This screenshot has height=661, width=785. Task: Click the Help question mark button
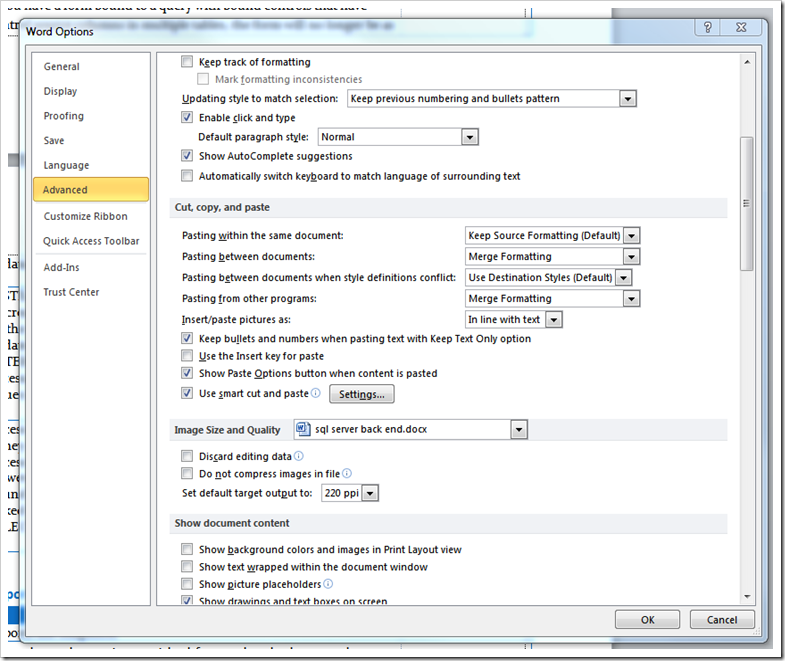tap(707, 27)
